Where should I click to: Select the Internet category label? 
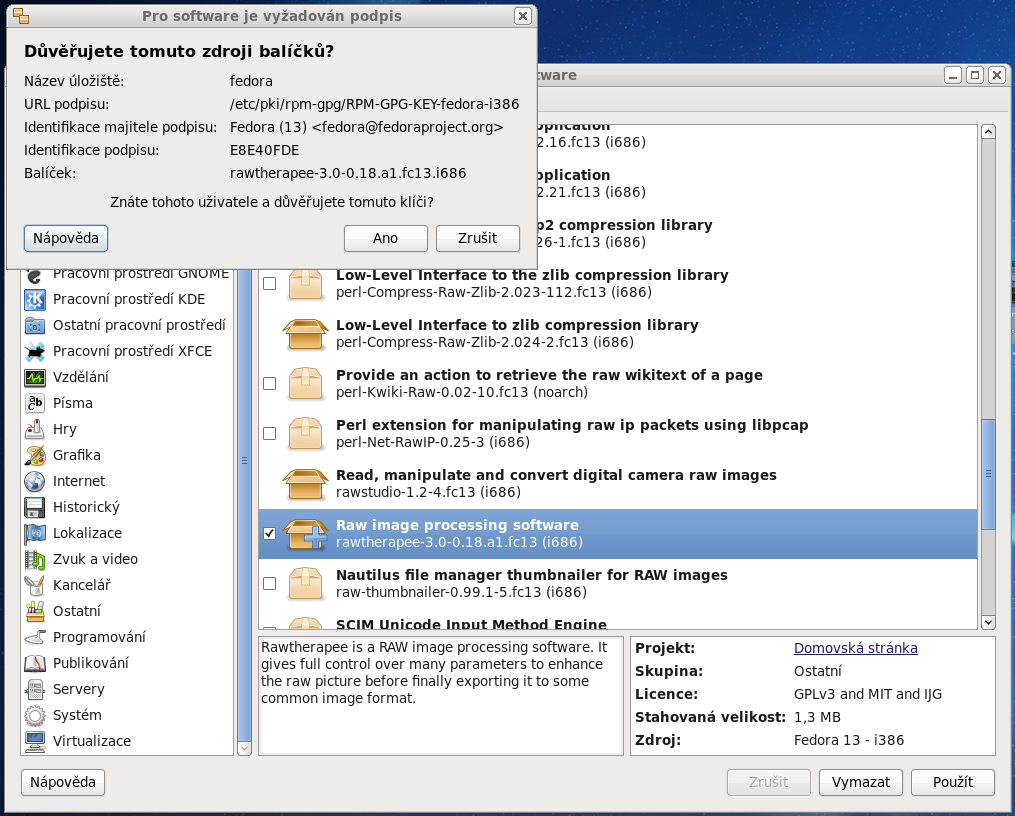[x=78, y=481]
